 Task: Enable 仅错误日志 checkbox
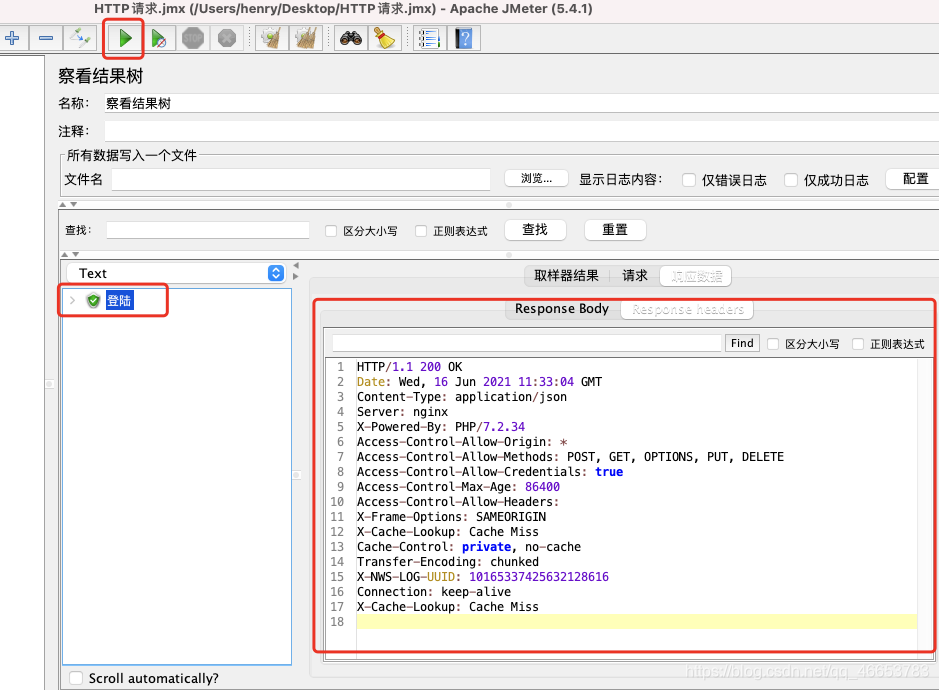[x=689, y=180]
